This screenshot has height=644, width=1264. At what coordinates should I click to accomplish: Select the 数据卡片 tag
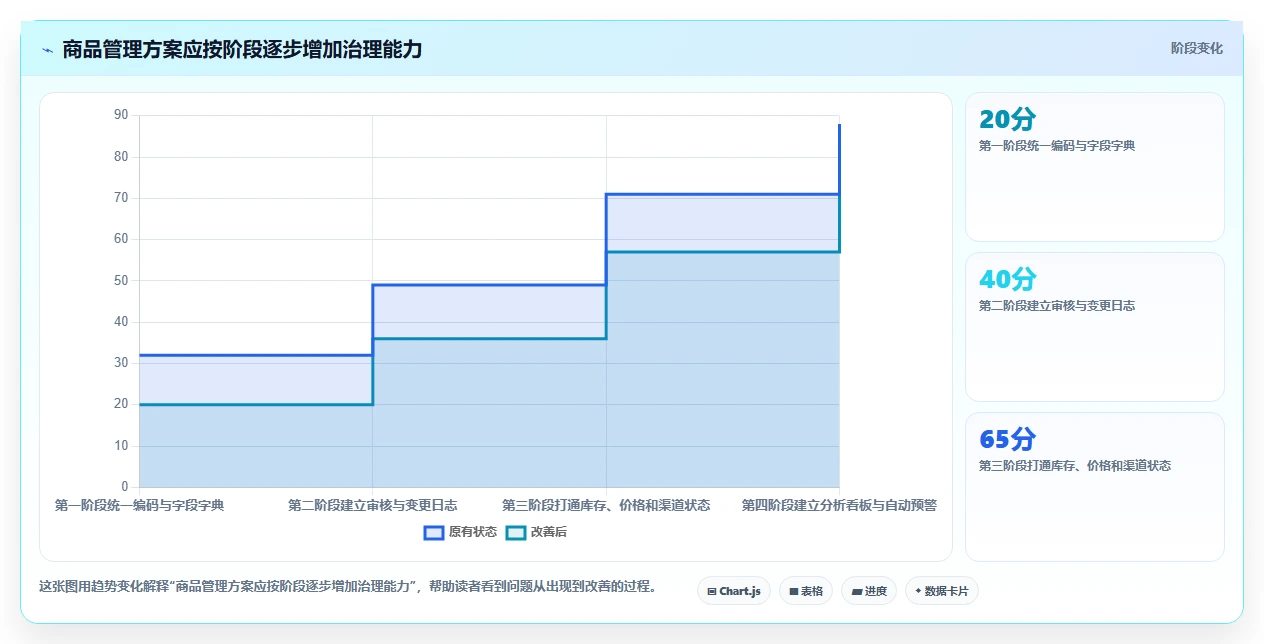[942, 591]
